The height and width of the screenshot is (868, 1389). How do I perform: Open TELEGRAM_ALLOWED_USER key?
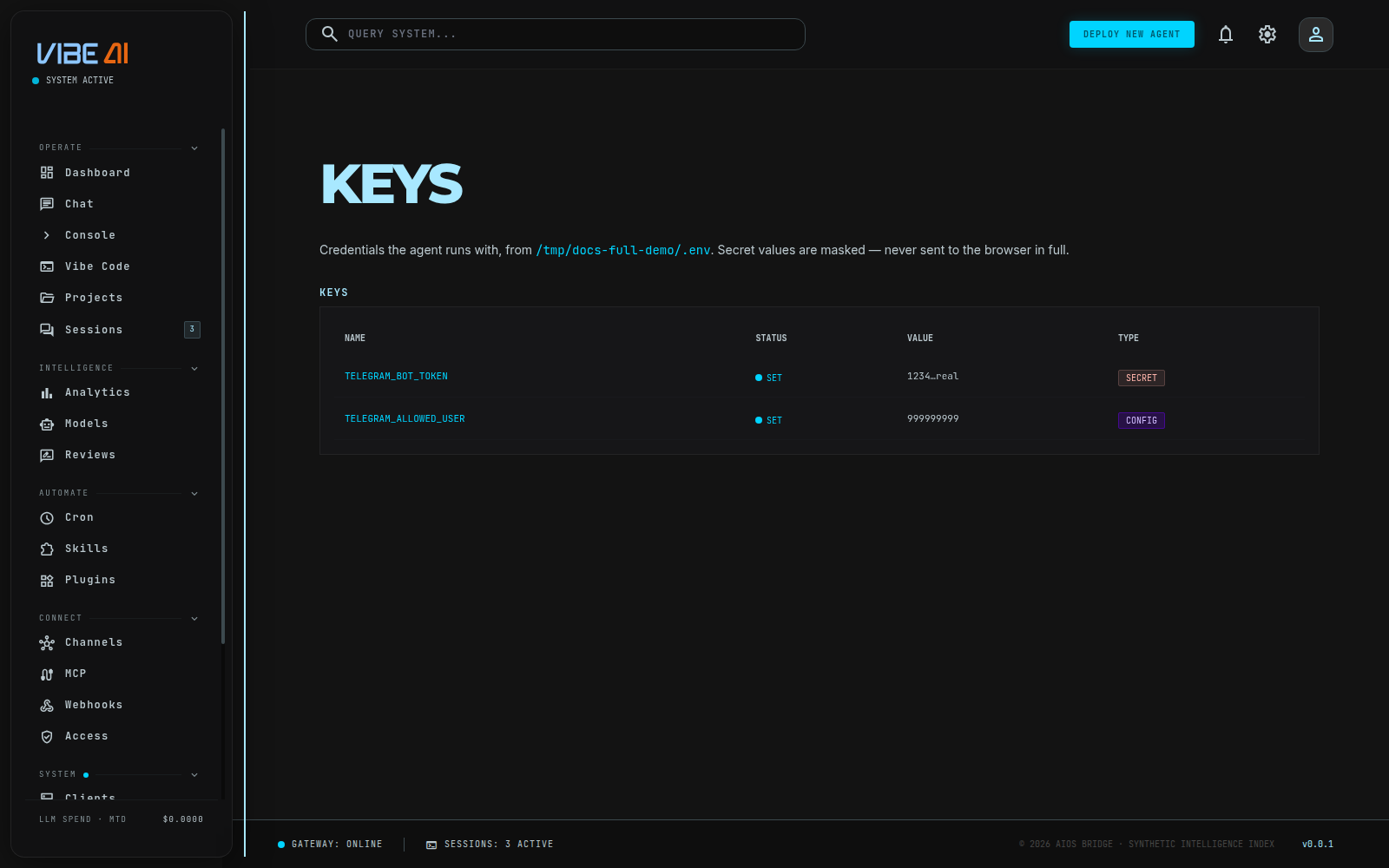(405, 419)
